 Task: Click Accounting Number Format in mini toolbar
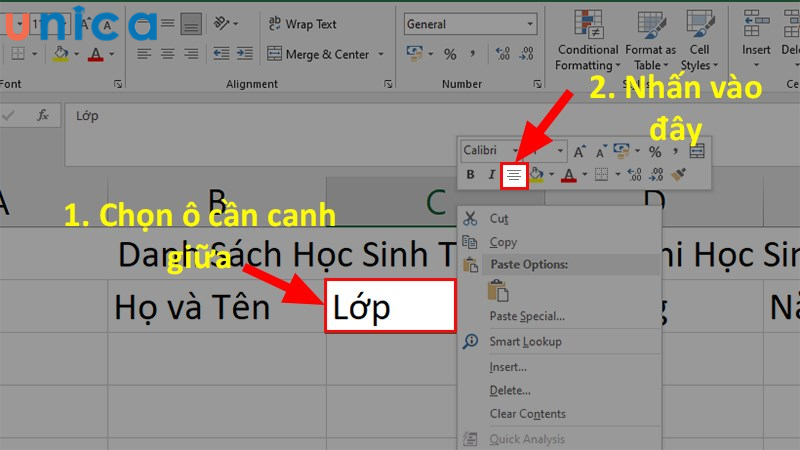coord(621,151)
